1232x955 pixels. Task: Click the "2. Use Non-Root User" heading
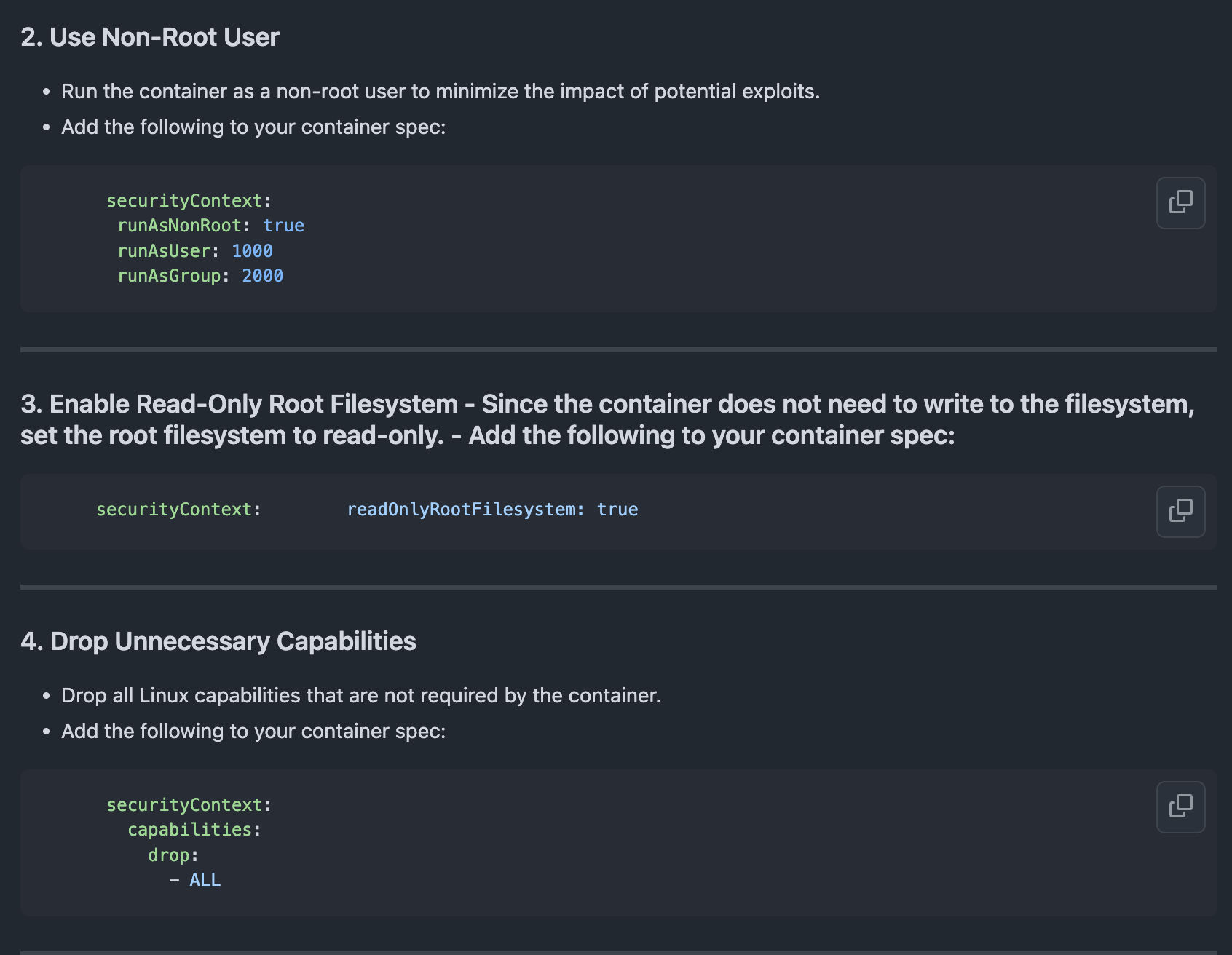pos(150,37)
